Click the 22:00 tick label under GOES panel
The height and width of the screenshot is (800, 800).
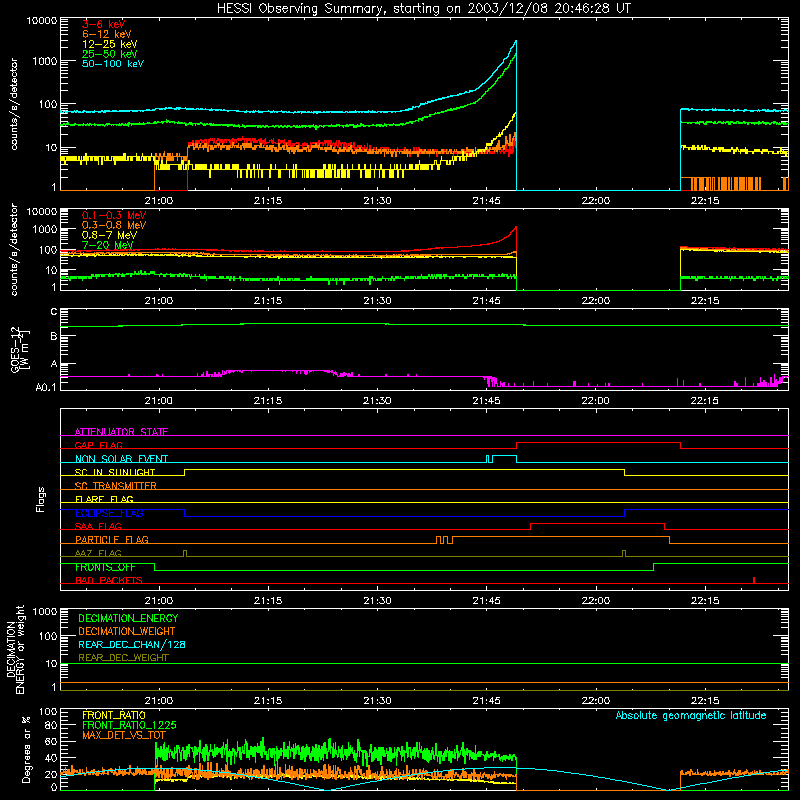tap(595, 401)
